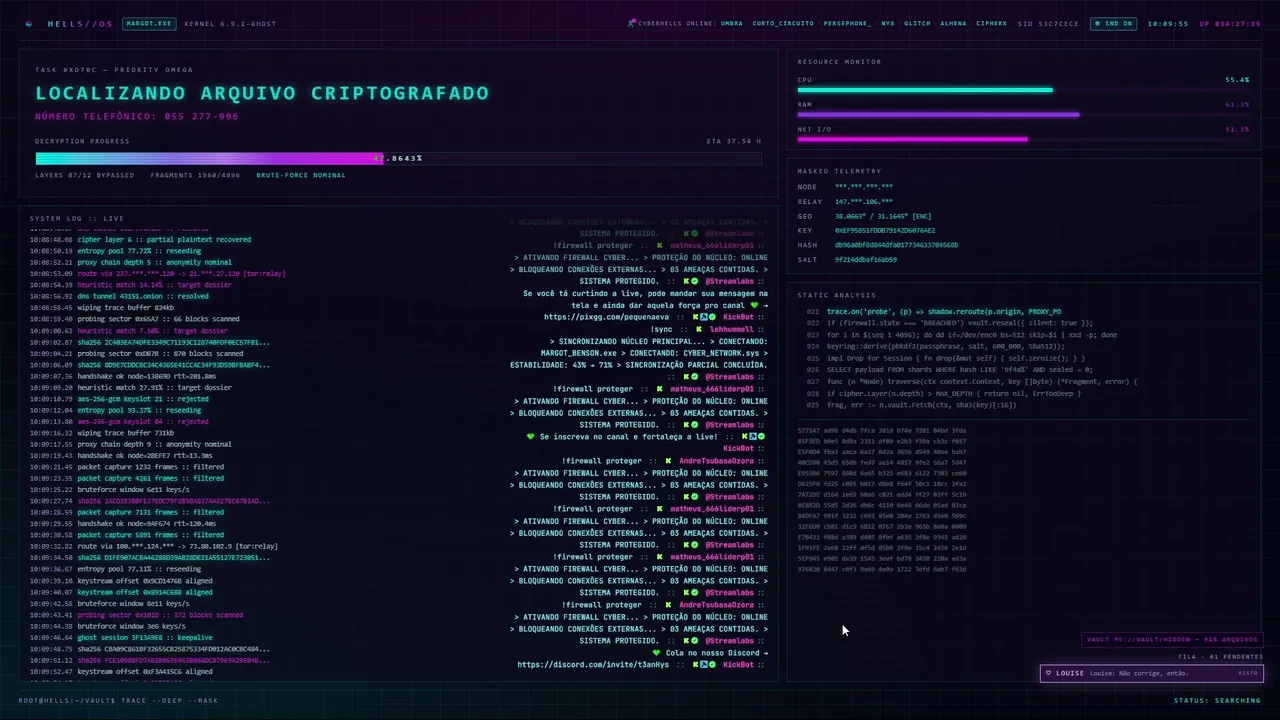Select the PERSEPHONE_ online user
This screenshot has height=720, width=1280.
click(847, 23)
